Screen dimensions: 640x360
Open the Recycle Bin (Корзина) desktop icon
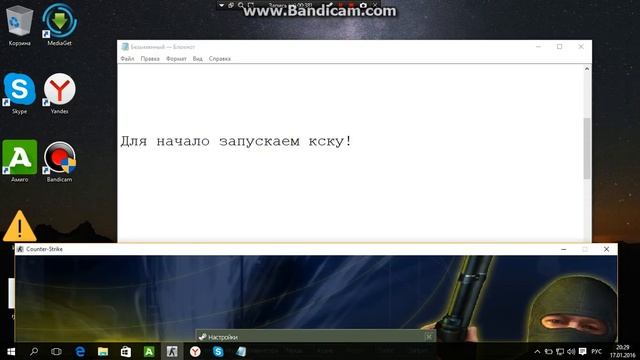pos(19,25)
